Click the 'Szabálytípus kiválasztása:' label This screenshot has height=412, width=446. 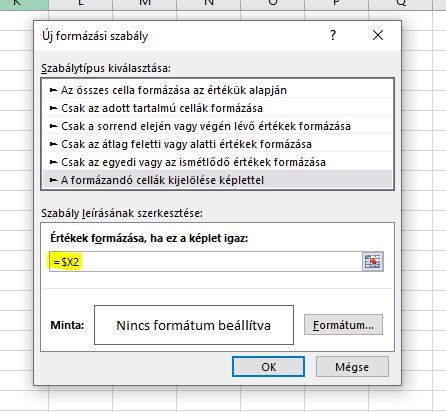(x=106, y=68)
